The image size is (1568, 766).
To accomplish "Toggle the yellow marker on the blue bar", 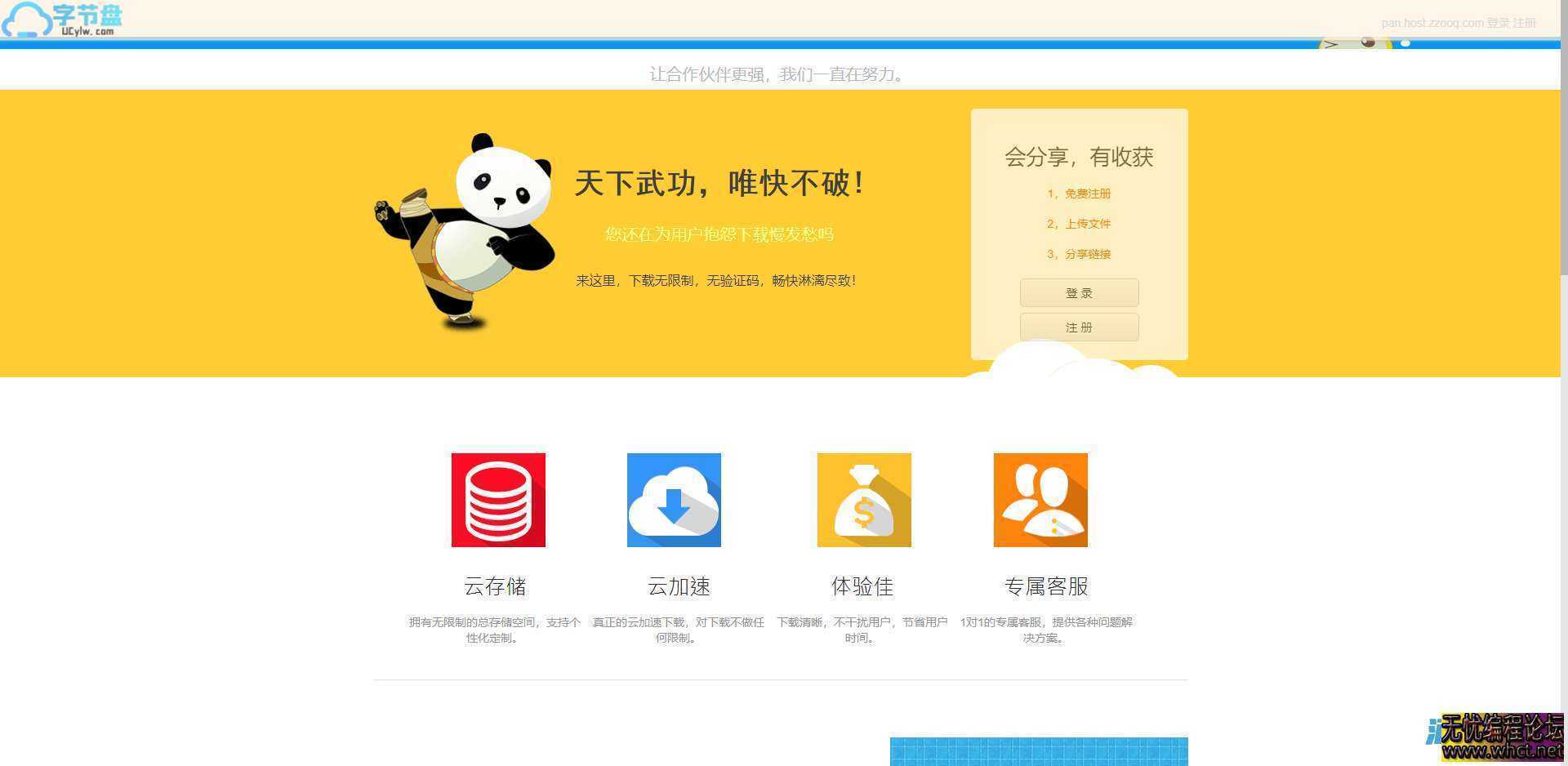I will 1388,43.
